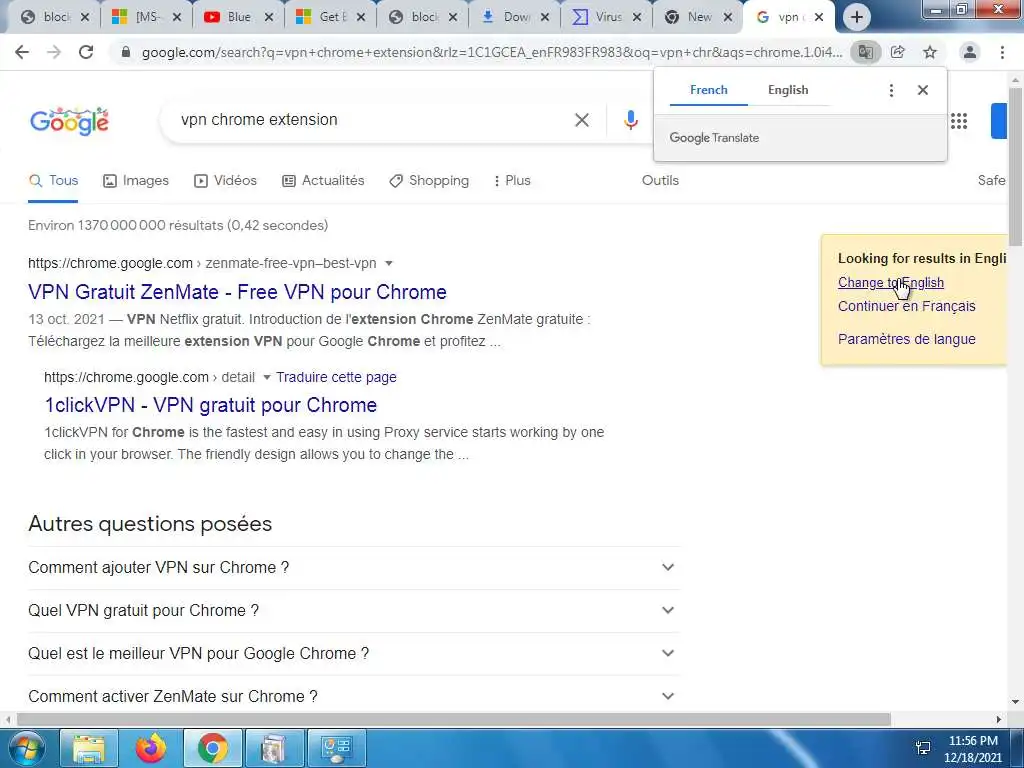Expand 'Quel est le meilleur VPN' question
The image size is (1024, 768).
(354, 654)
